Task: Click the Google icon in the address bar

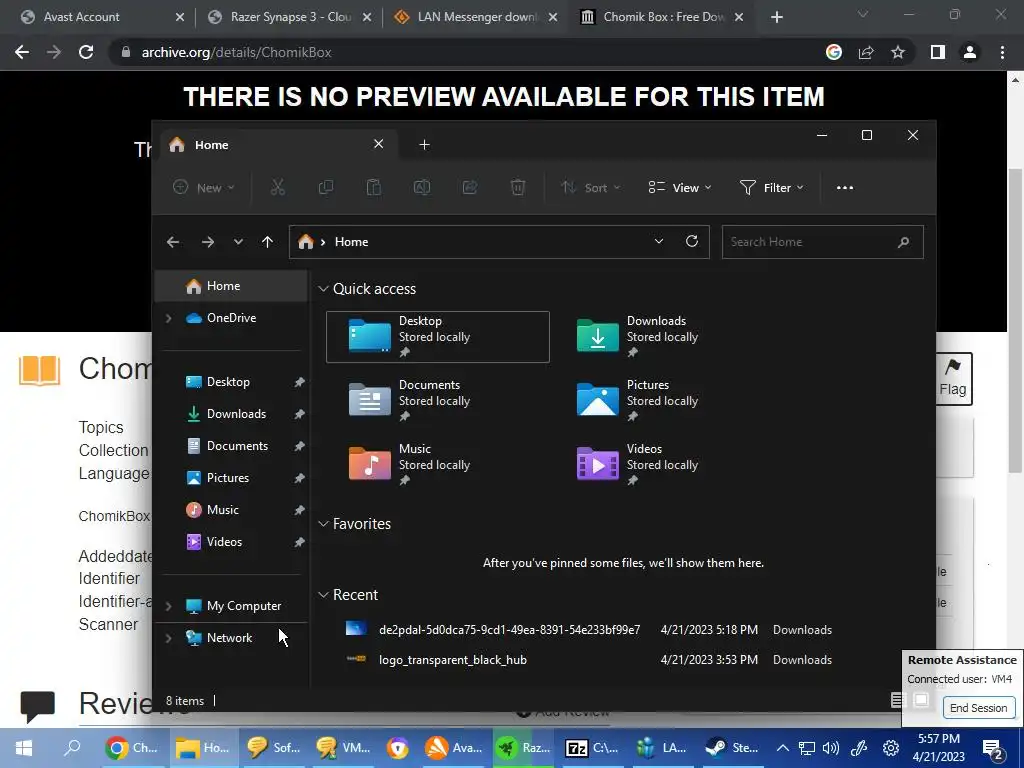Action: pyautogui.click(x=834, y=52)
